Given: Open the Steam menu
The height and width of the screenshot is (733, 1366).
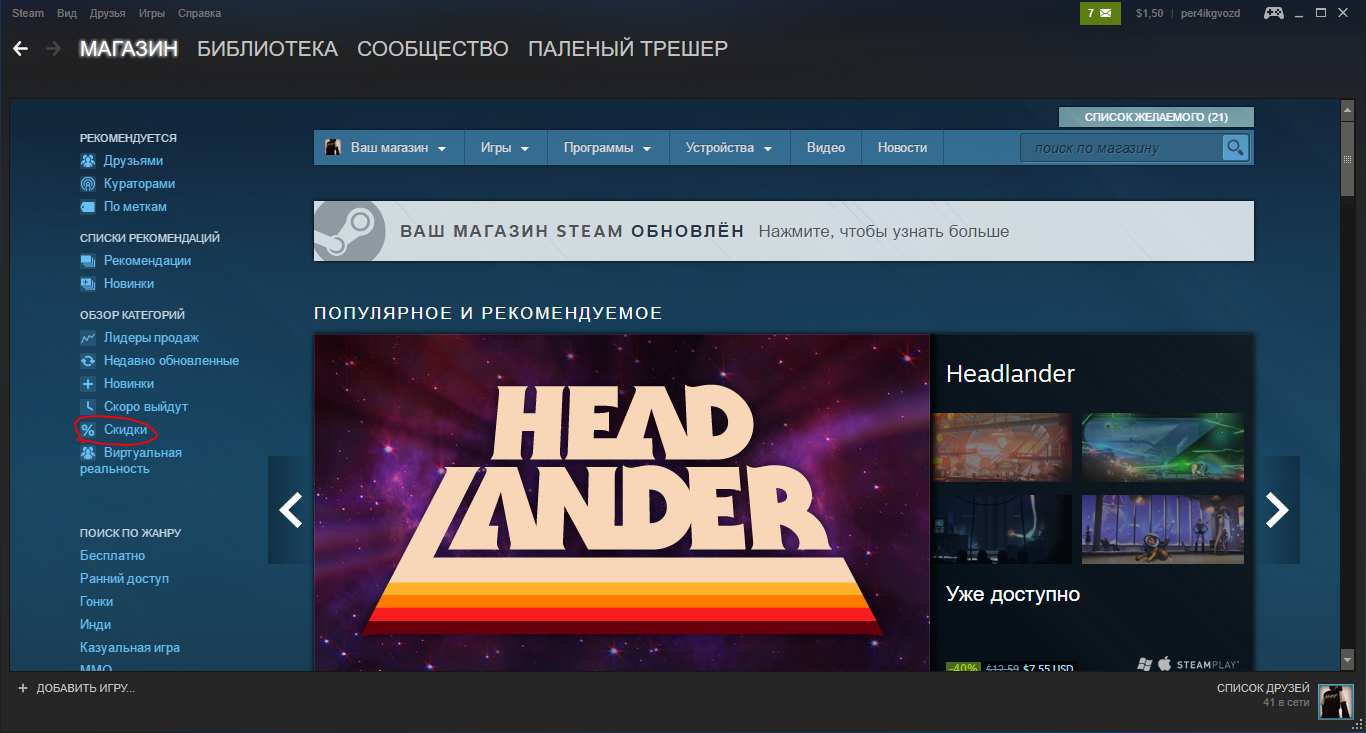Looking at the screenshot, I should (x=28, y=13).
